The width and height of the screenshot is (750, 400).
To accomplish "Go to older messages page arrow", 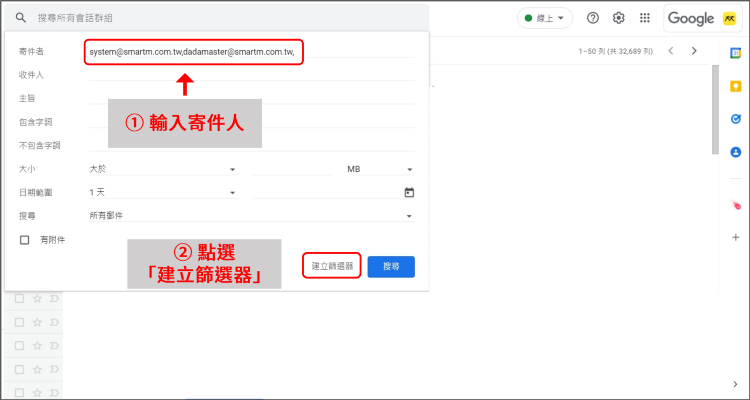I will pos(694,51).
